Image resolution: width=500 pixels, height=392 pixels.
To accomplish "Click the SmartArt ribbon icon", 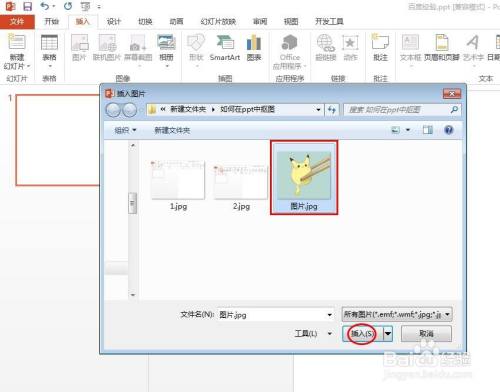I will (225, 42).
